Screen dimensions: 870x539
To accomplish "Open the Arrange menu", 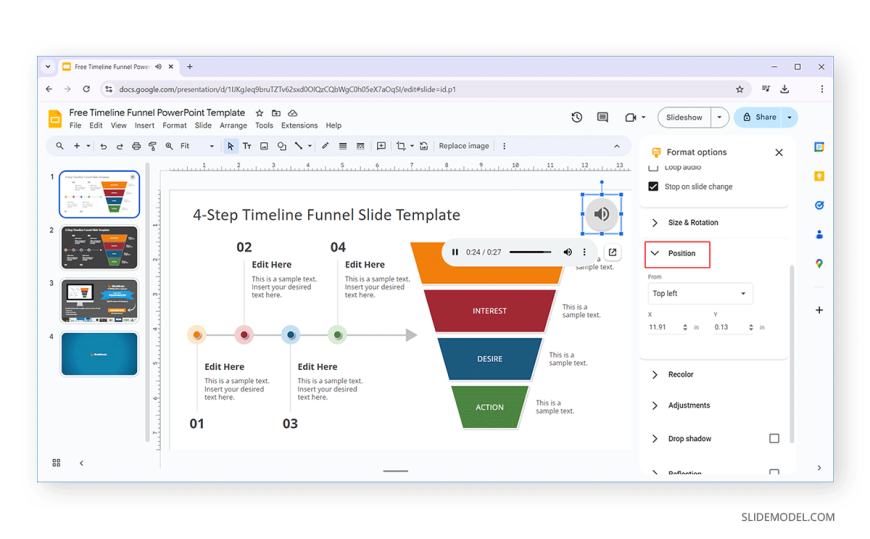I will pyautogui.click(x=233, y=125).
